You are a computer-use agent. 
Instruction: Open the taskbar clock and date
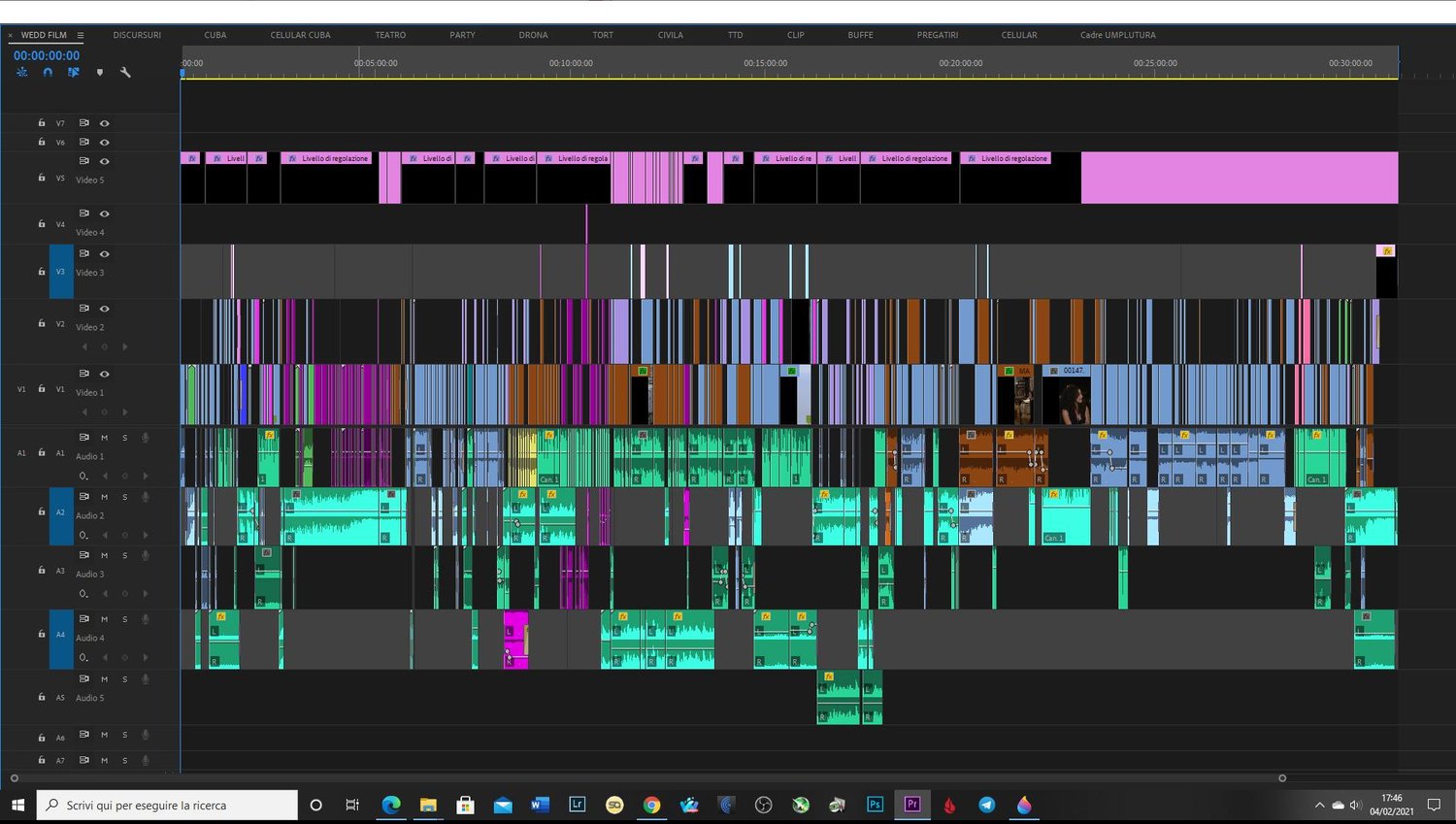coord(1392,805)
